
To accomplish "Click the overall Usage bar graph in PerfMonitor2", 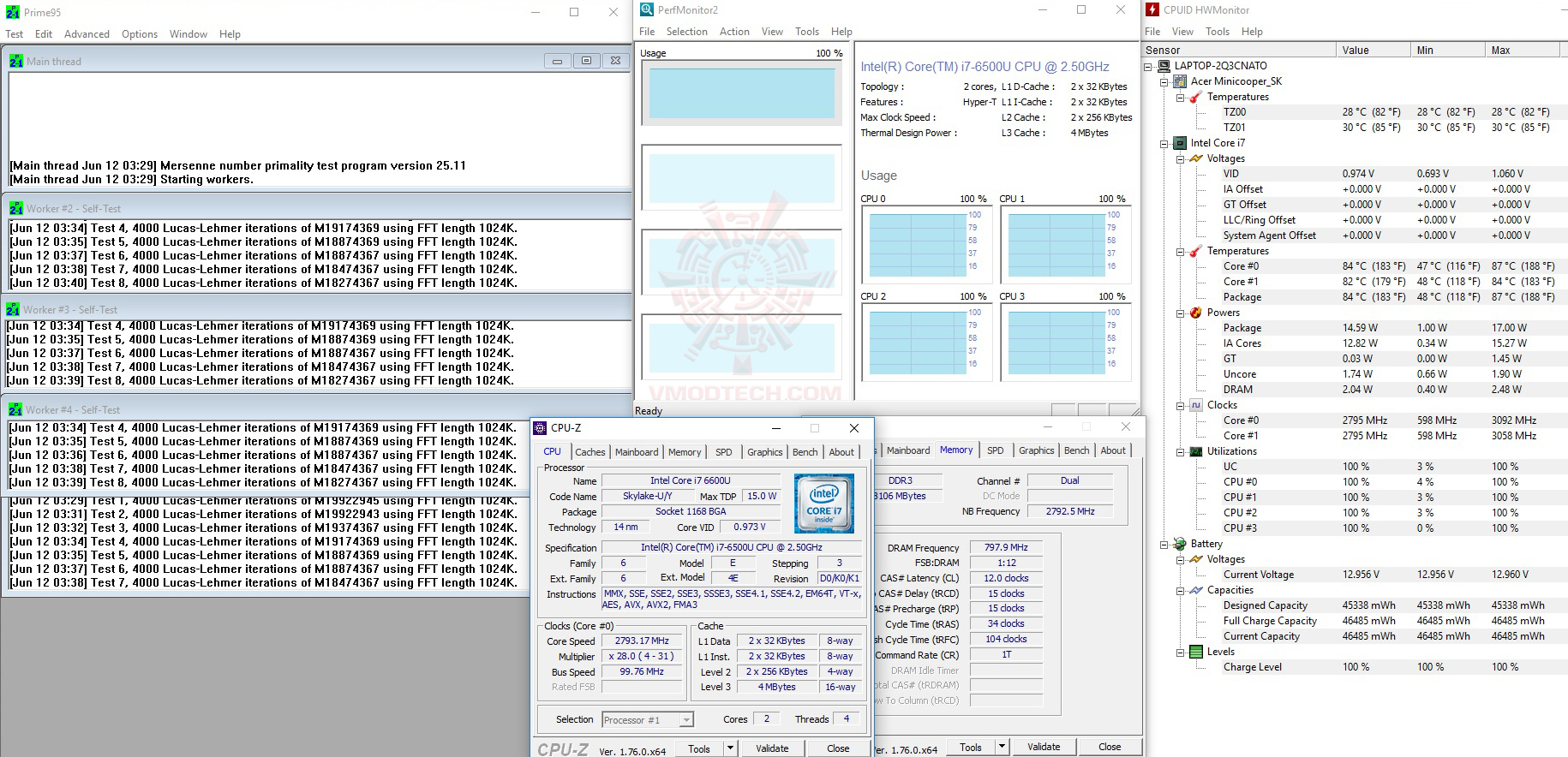I will point(742,93).
